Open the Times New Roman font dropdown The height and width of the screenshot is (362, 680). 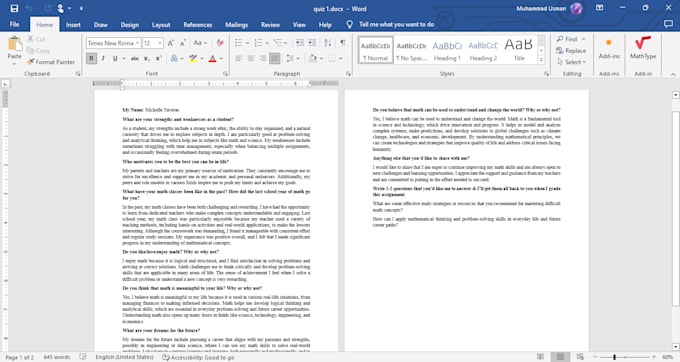138,43
